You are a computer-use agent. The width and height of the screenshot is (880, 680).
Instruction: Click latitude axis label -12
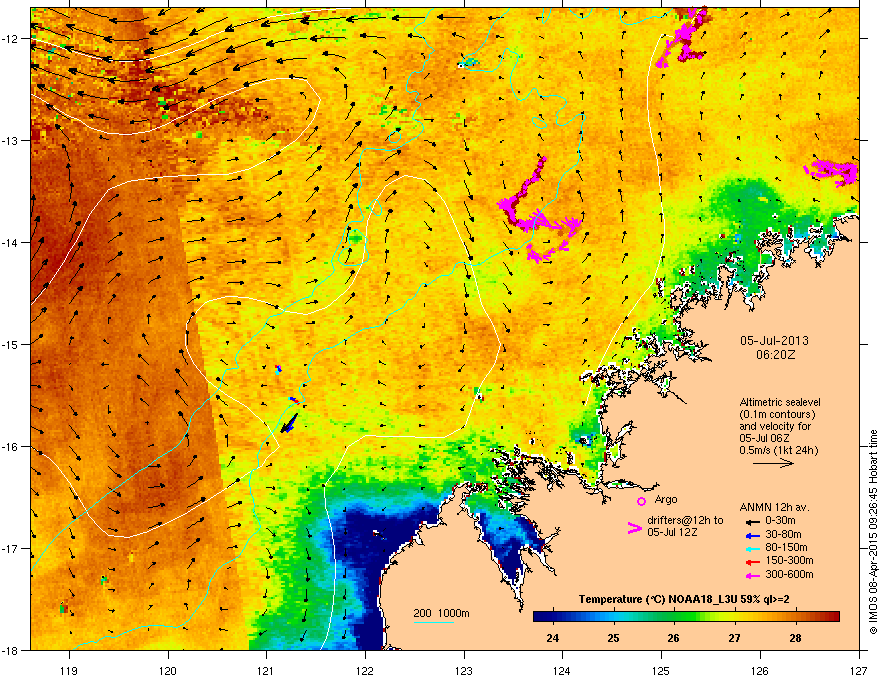click(10, 39)
